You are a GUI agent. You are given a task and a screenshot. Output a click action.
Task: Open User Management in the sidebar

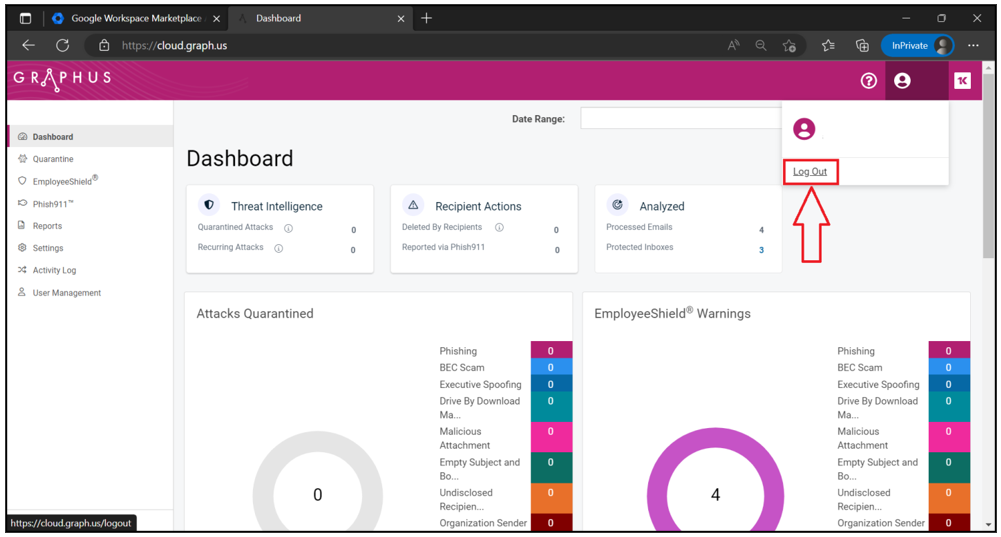pyautogui.click(x=90, y=292)
